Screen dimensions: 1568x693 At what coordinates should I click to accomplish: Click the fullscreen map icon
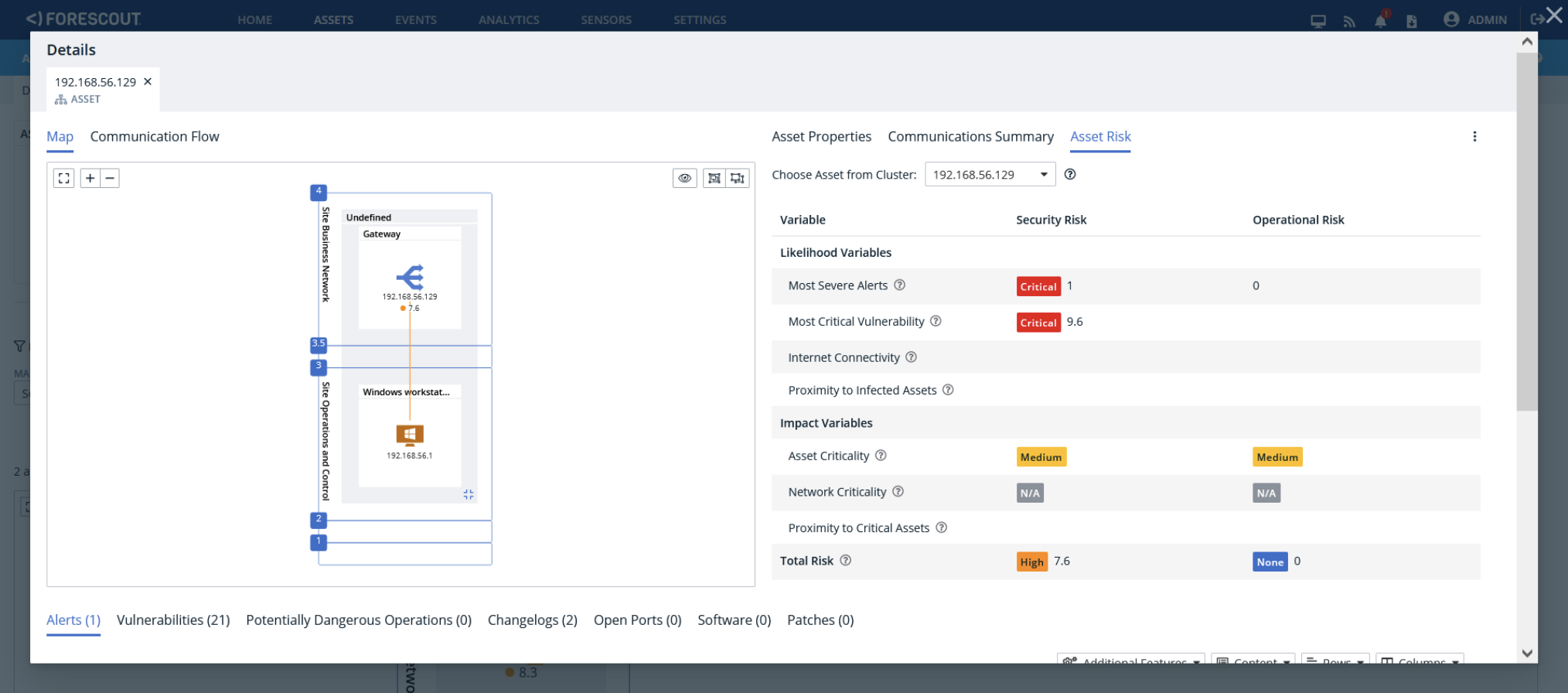click(x=64, y=179)
